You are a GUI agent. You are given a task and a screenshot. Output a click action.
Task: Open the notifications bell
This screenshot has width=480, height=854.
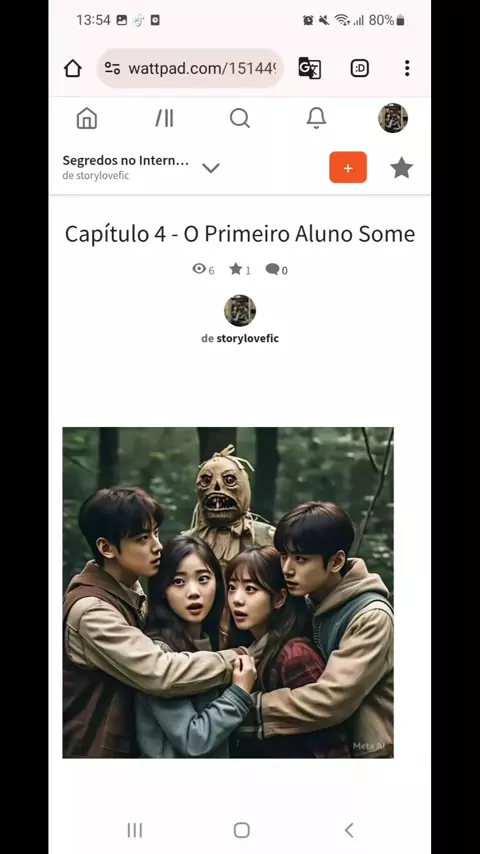(x=316, y=118)
